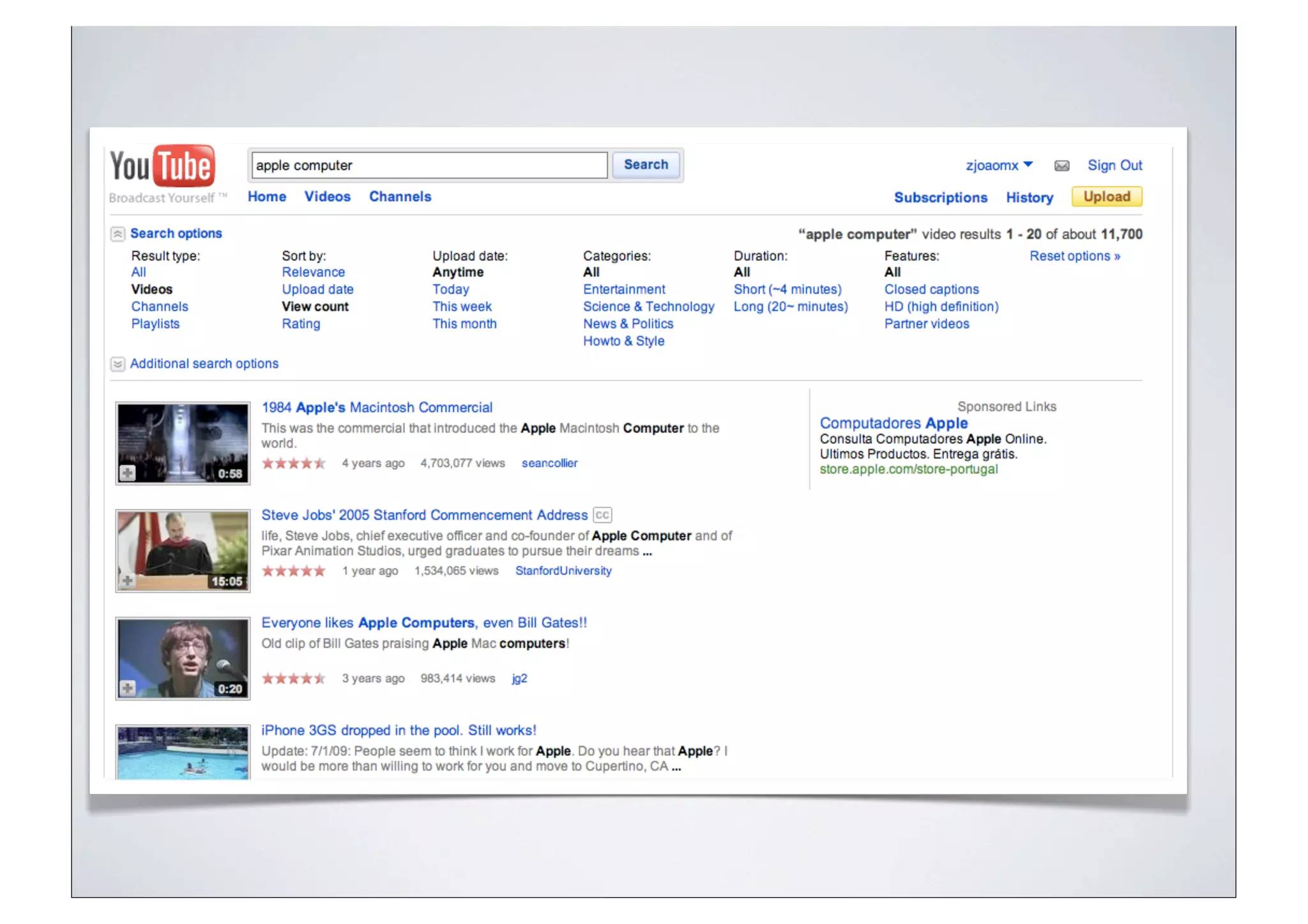Enable the HD (high definition) filter
The image size is (1308, 924).
941,307
